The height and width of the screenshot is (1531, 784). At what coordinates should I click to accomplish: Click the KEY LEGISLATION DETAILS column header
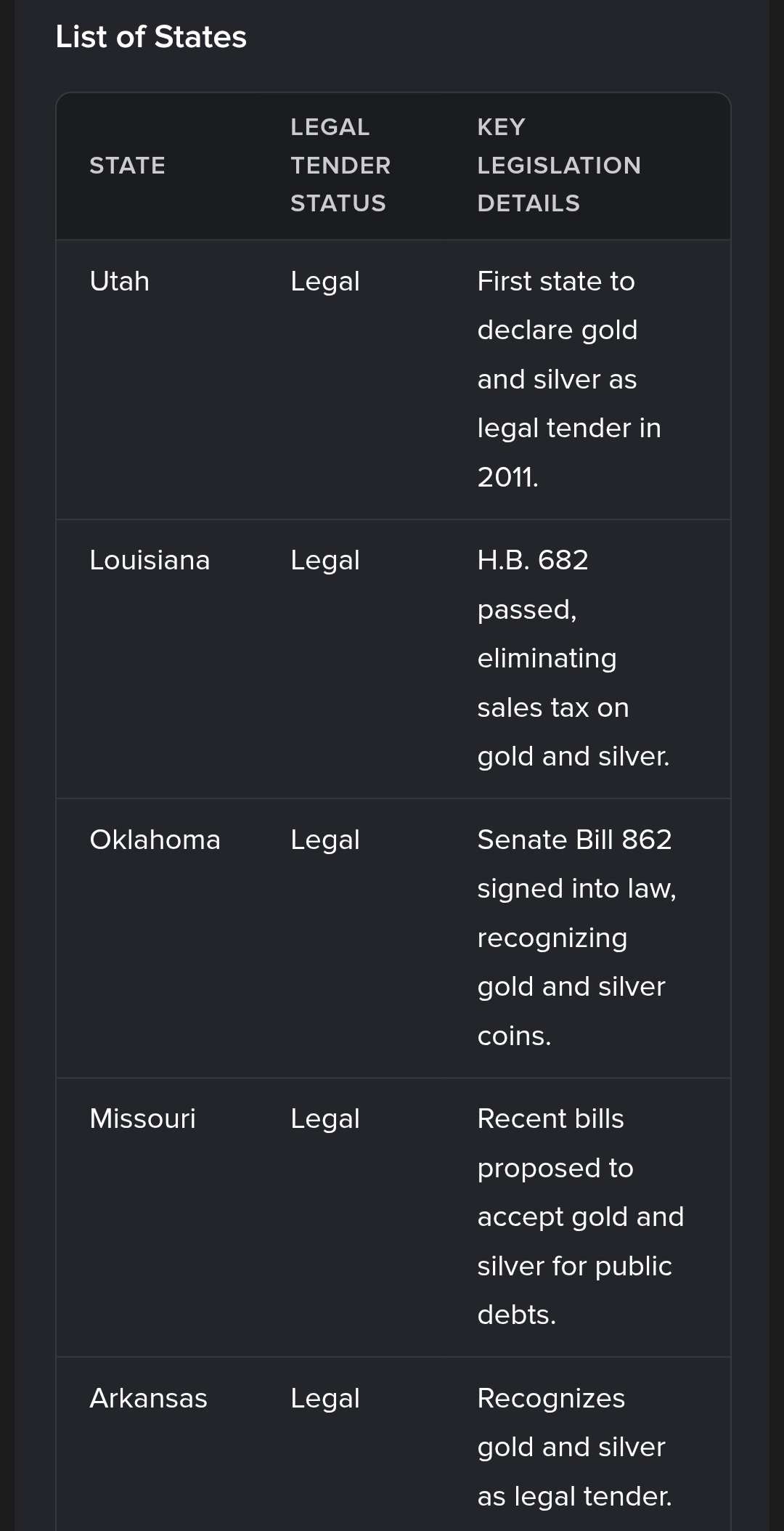click(x=558, y=166)
